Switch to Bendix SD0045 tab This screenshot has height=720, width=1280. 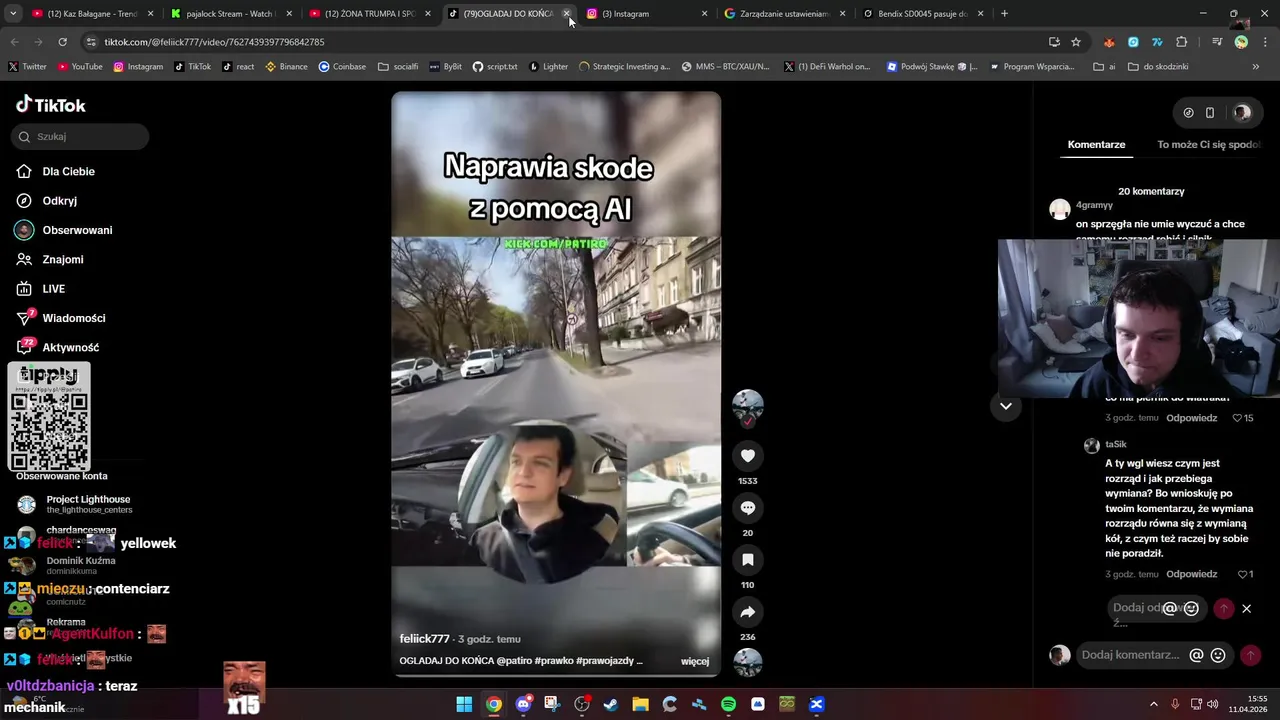[923, 14]
